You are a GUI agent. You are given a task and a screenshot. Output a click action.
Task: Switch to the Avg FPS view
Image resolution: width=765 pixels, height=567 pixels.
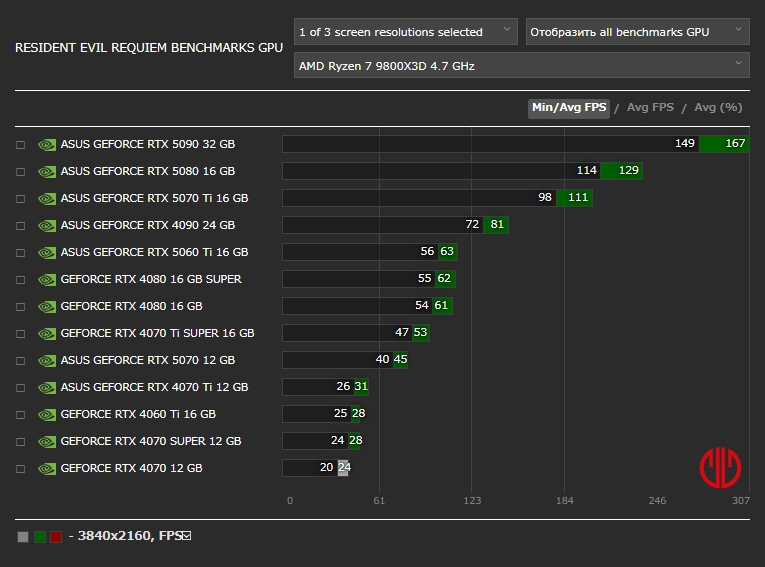click(650, 108)
